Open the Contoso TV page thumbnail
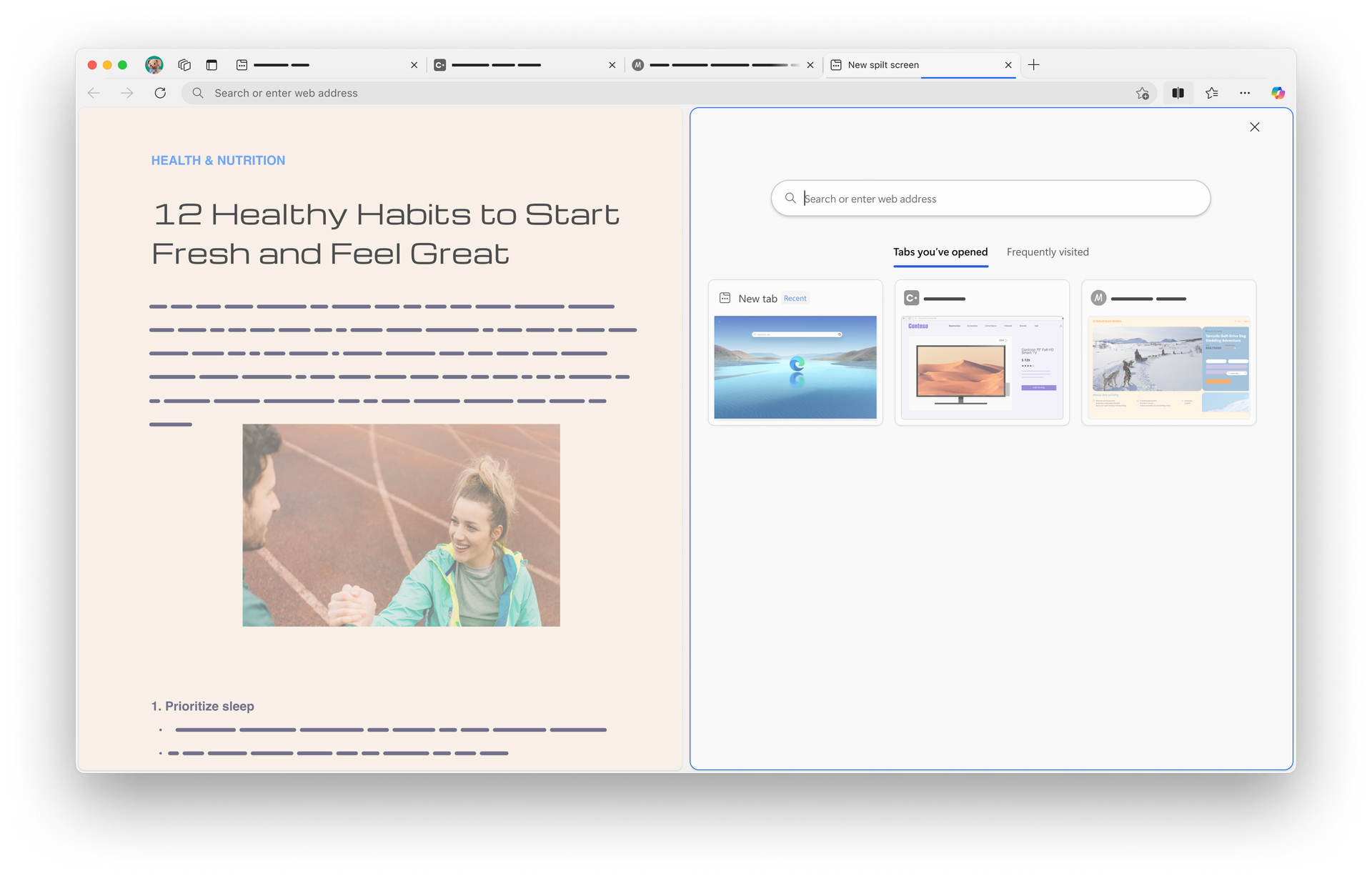 tap(981, 352)
